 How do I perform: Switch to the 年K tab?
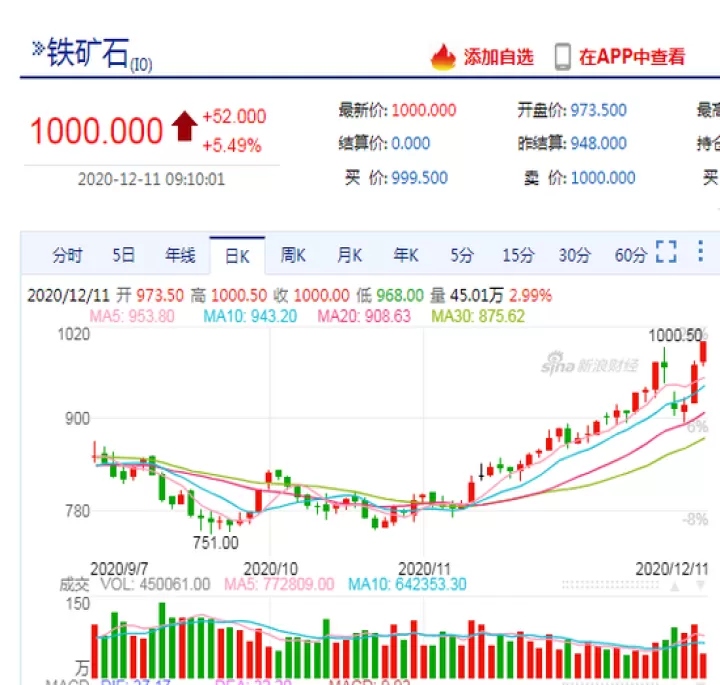406,255
